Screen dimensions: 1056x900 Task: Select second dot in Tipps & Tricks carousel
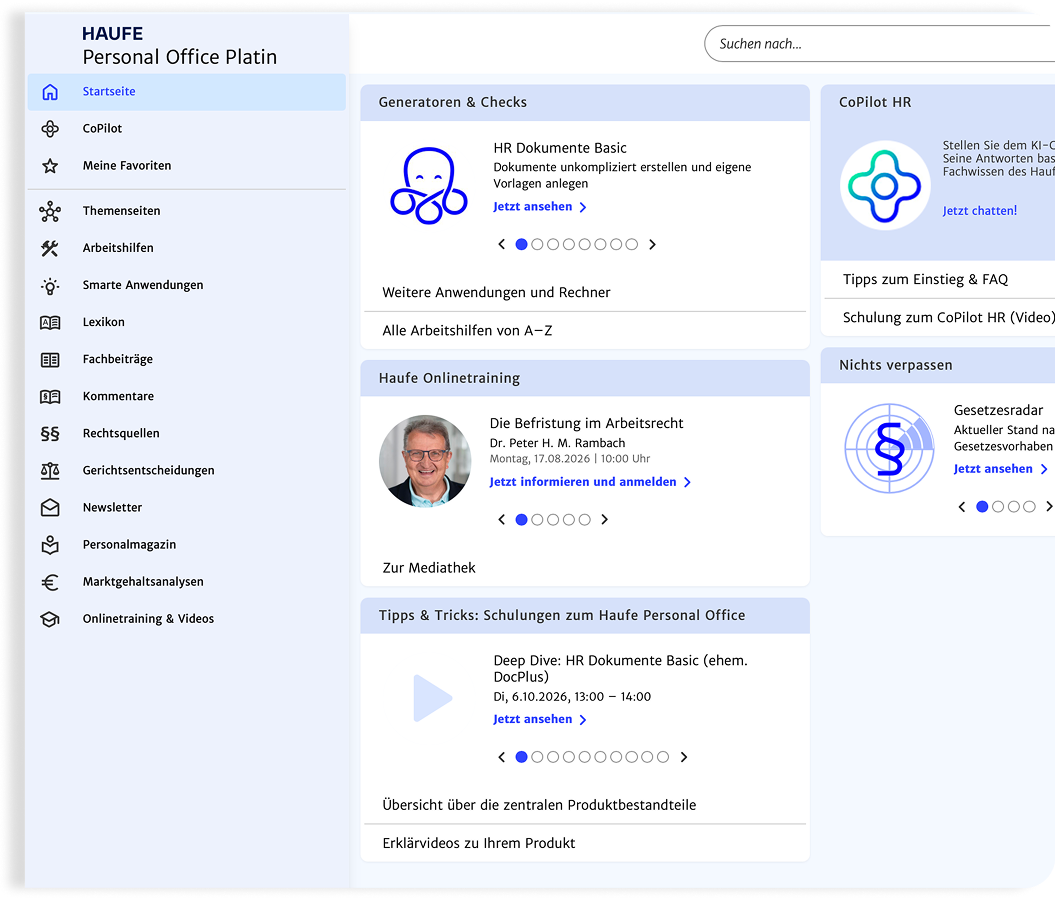537,757
